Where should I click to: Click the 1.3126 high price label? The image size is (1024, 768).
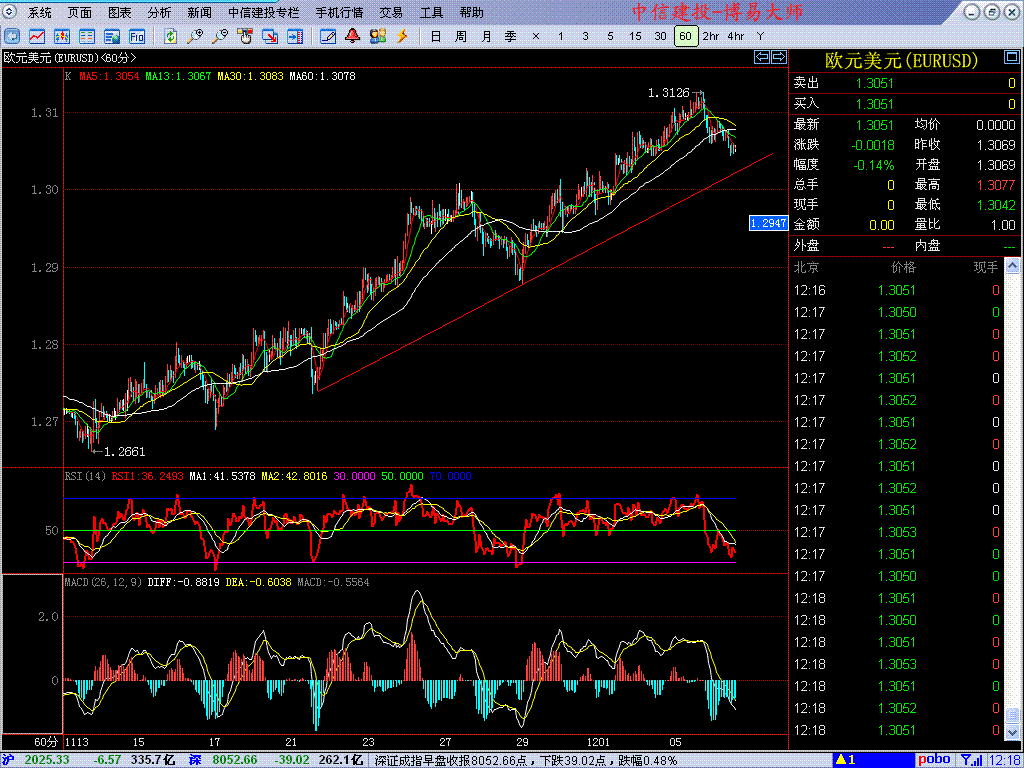669,93
